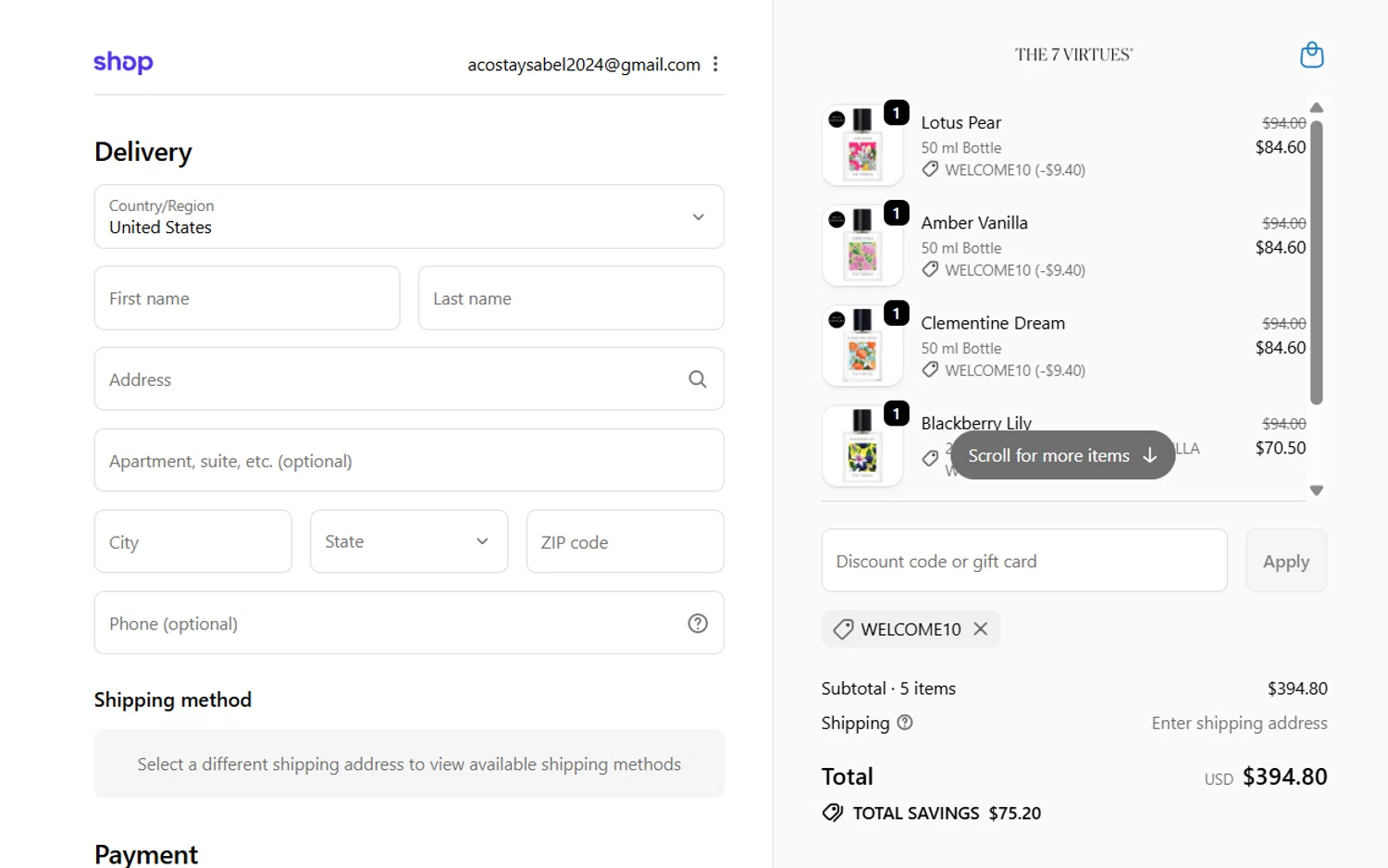Click the TOTAL SAVINGS $75.20 text

pyautogui.click(x=947, y=812)
